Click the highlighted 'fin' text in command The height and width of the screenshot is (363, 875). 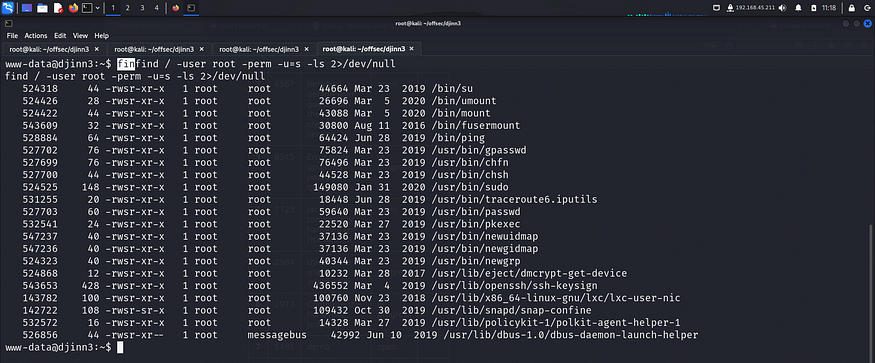coord(126,64)
